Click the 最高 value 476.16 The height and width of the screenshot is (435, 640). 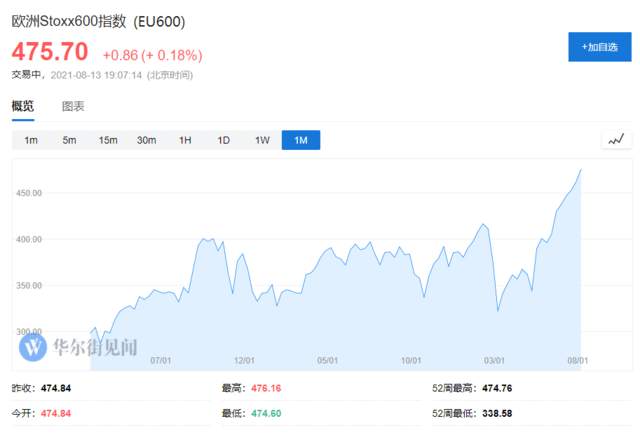pos(266,388)
